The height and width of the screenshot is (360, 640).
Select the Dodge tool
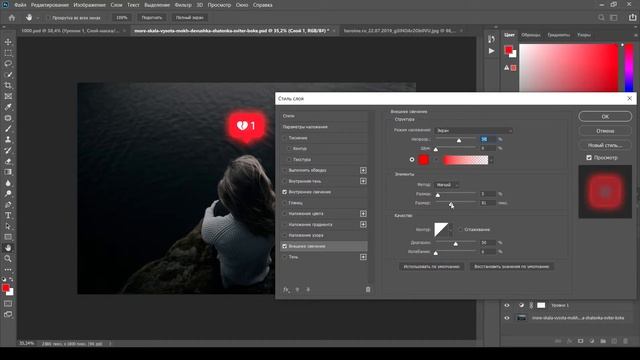tap(8, 193)
